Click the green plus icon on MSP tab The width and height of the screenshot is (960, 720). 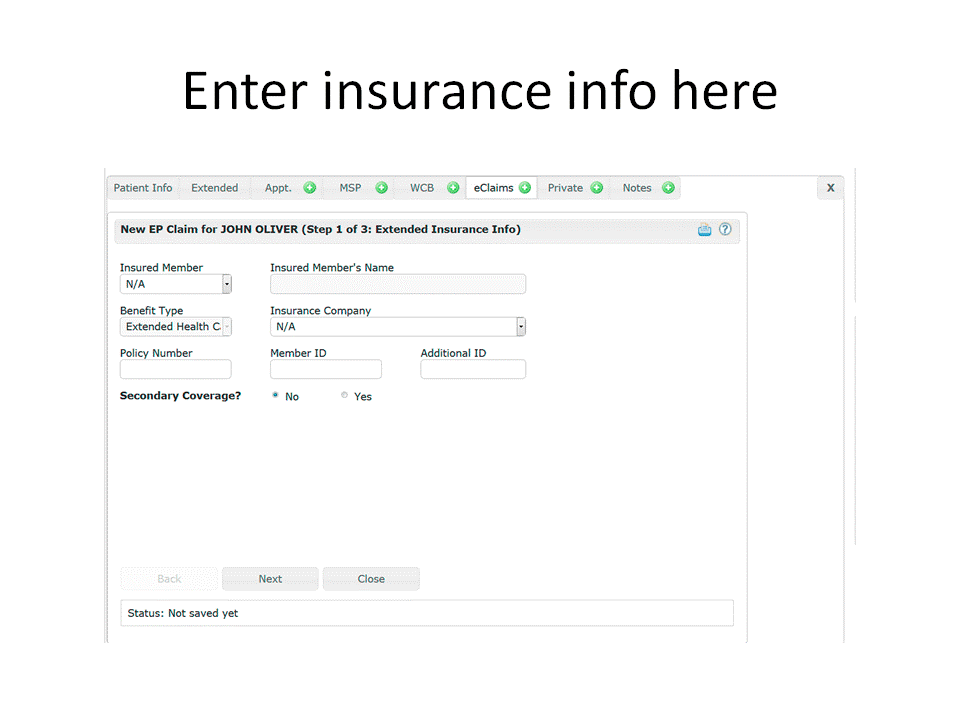pos(381,187)
